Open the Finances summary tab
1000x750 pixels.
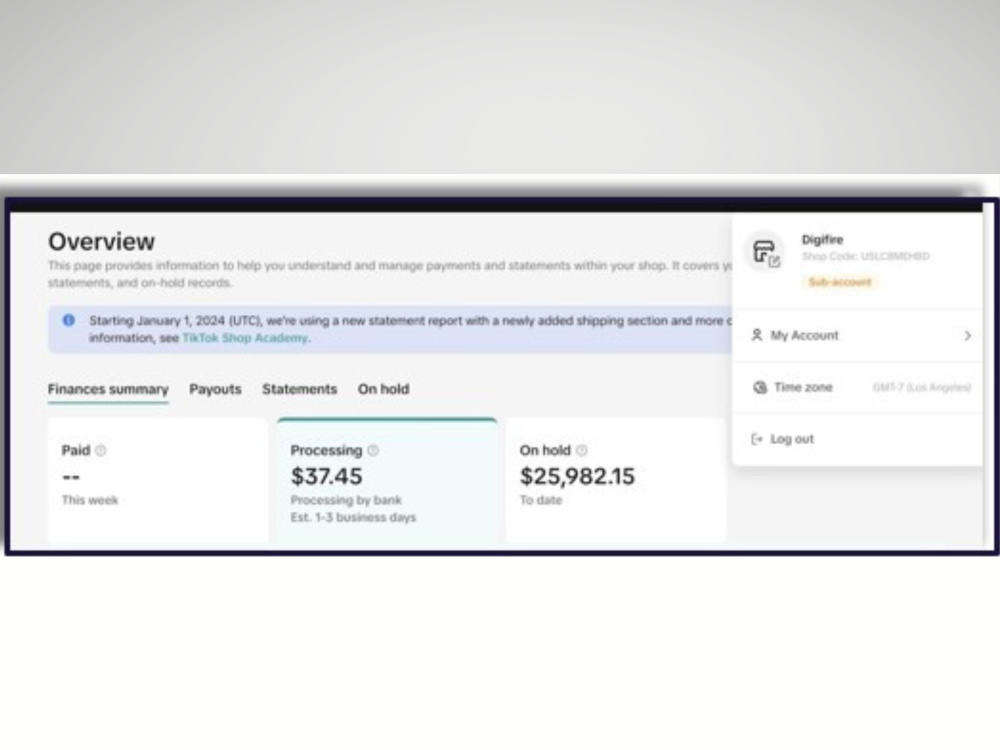108,389
